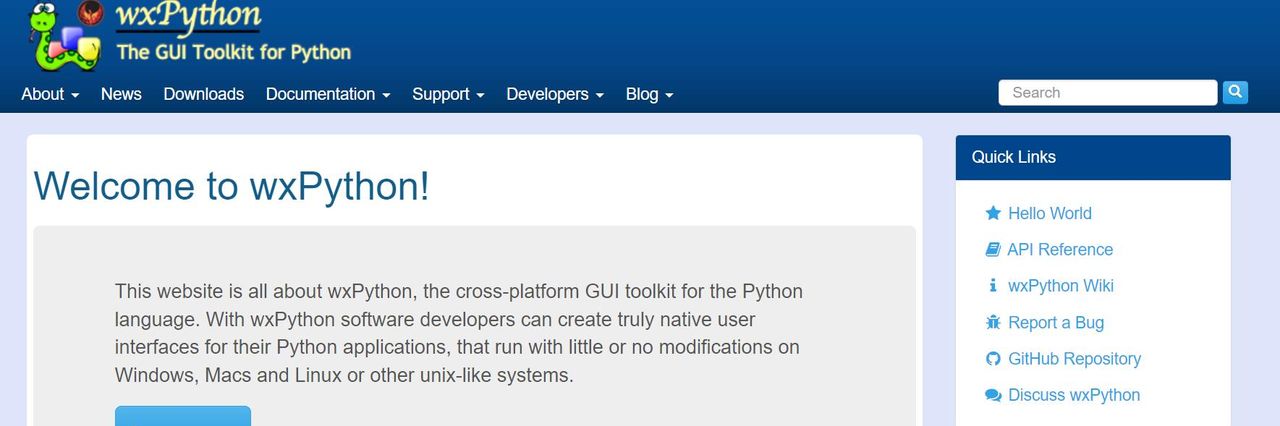Click the wxPython title text in header

pyautogui.click(x=188, y=15)
